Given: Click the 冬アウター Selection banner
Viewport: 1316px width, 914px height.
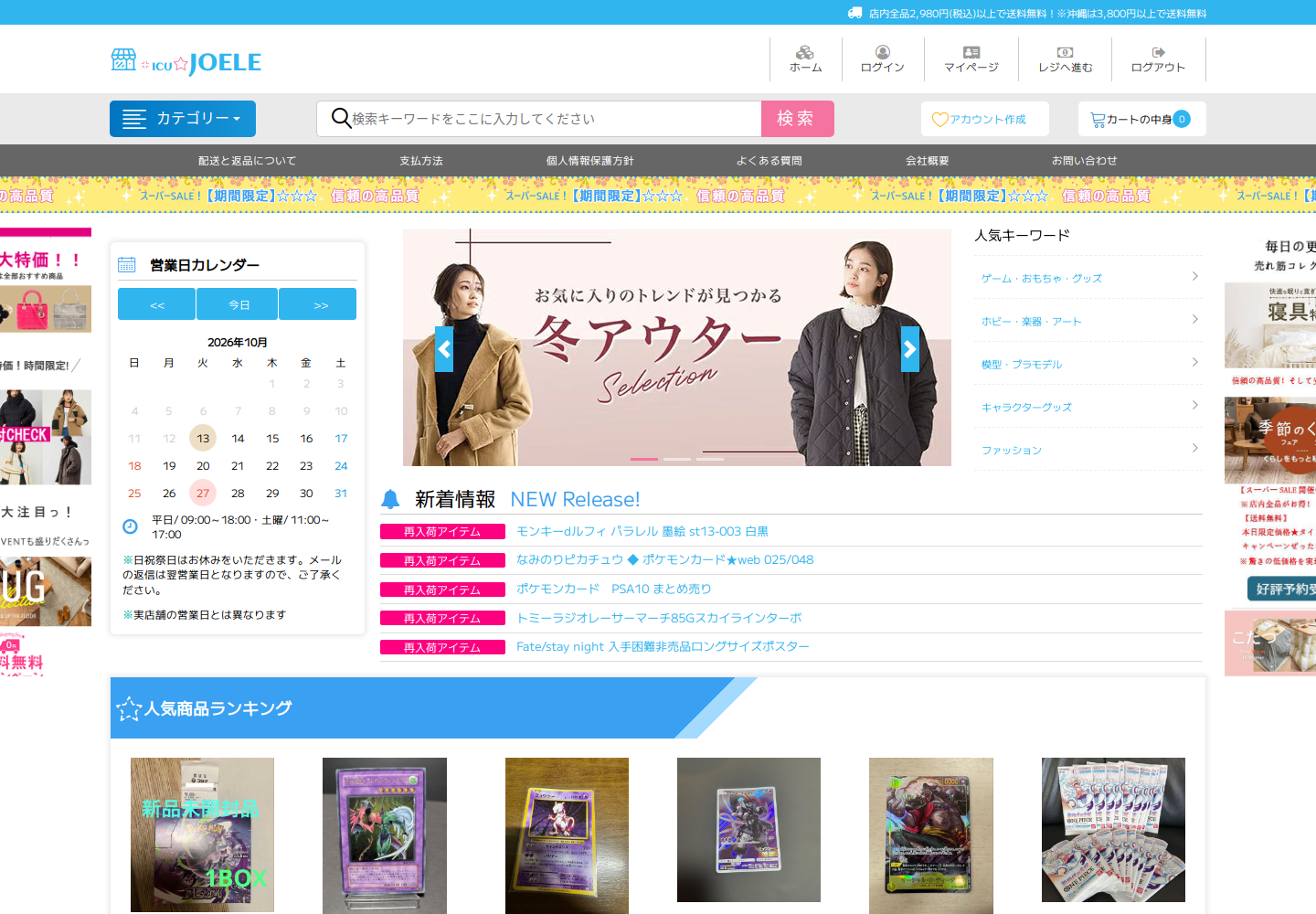Looking at the screenshot, I should (677, 347).
